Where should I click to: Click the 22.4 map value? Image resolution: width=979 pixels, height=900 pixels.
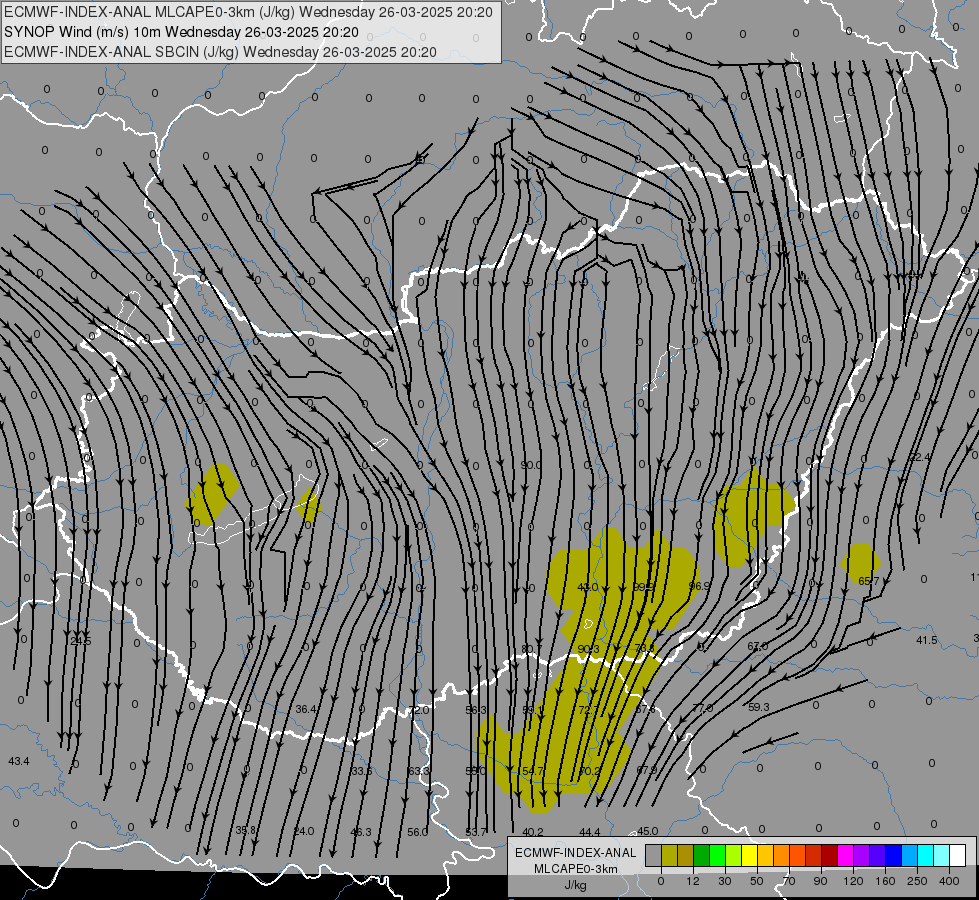(919, 457)
